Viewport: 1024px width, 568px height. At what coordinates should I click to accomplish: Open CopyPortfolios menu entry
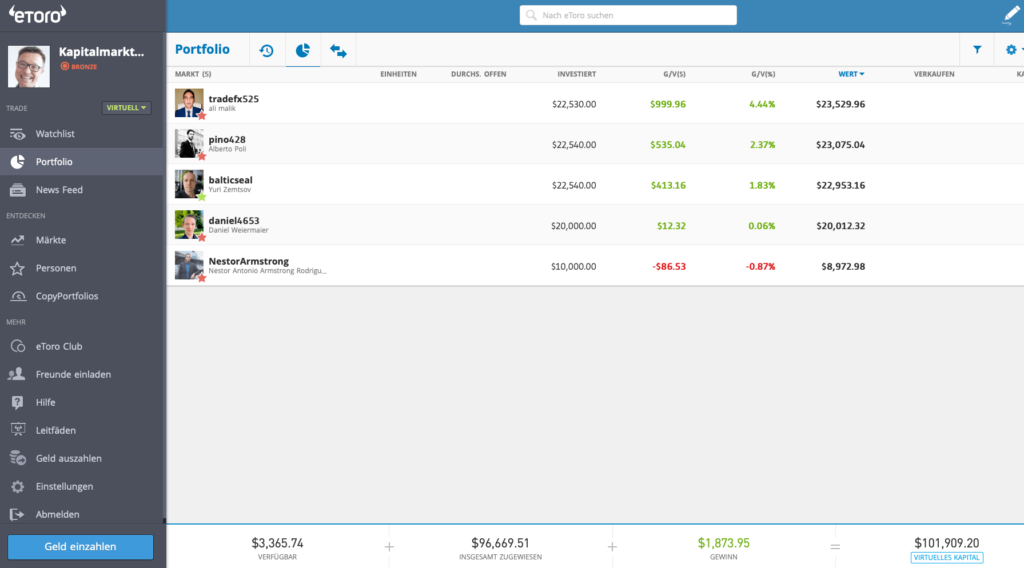coord(67,296)
